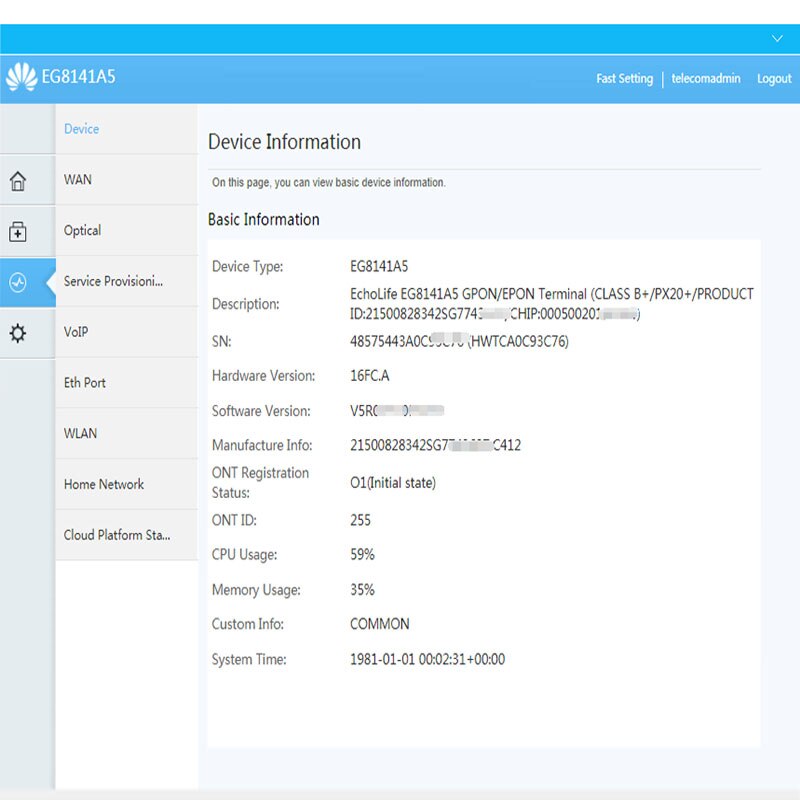800x800 pixels.
Task: Click the Fast Setting link
Action: (x=624, y=79)
